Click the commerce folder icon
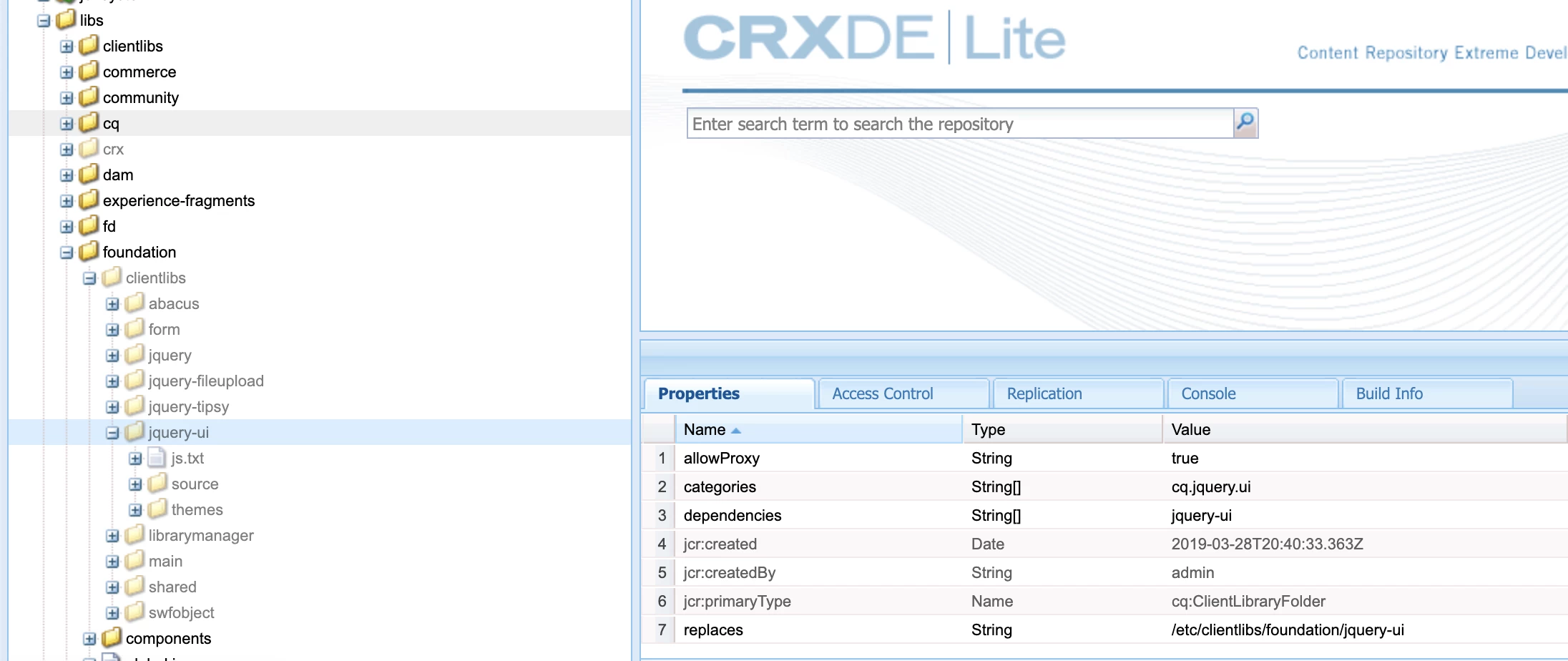This screenshot has height=661, width=1568. 89,71
